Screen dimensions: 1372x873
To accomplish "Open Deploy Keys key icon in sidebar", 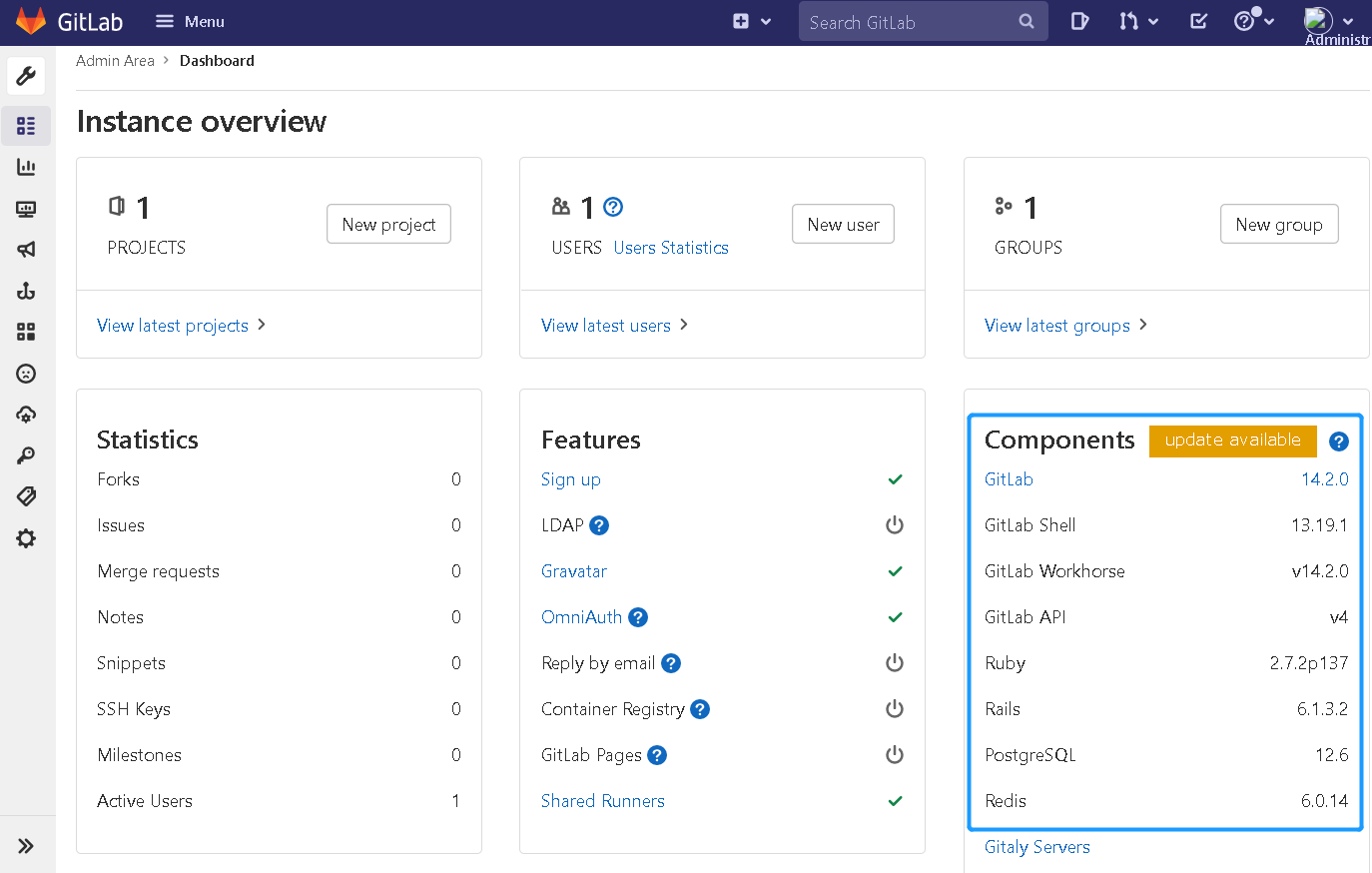I will tap(26, 455).
